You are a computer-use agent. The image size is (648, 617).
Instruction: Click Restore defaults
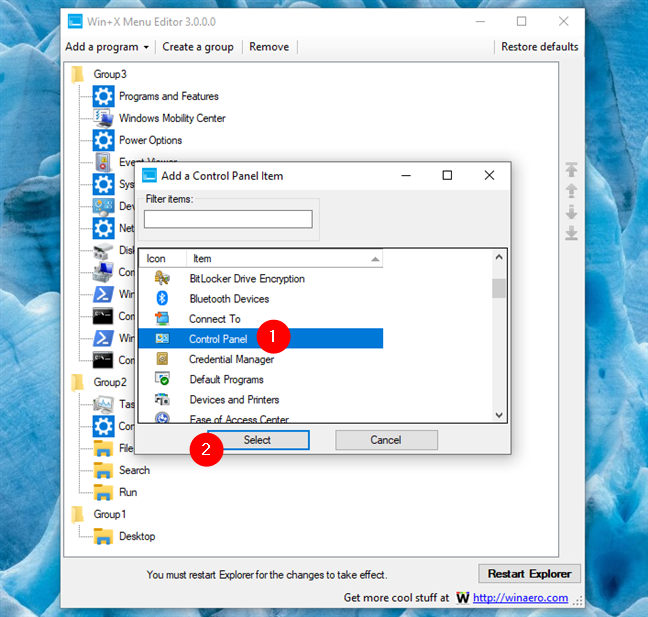tap(539, 47)
